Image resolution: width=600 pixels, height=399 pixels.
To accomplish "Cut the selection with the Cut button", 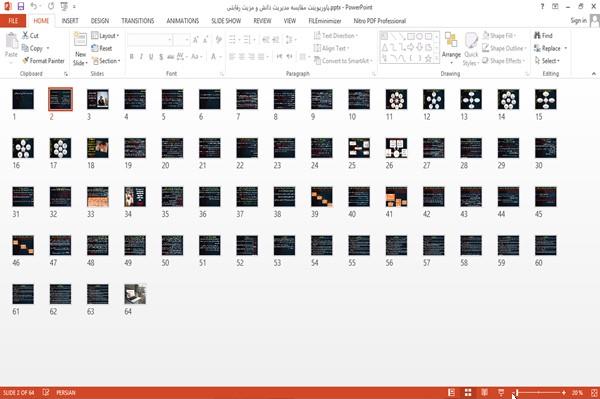I will tap(30, 36).
